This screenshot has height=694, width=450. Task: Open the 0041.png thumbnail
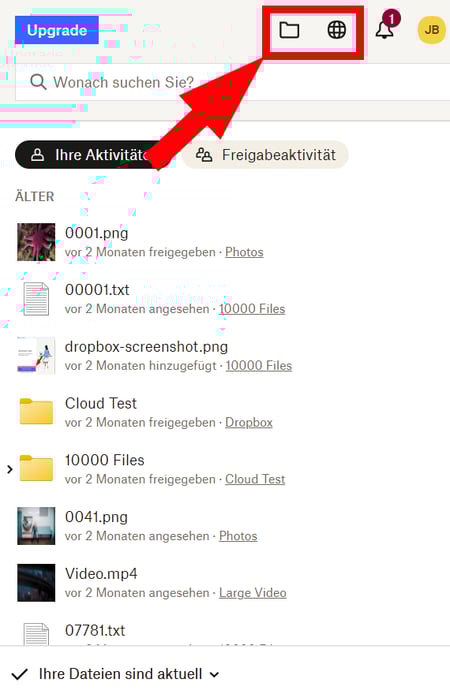(36, 526)
